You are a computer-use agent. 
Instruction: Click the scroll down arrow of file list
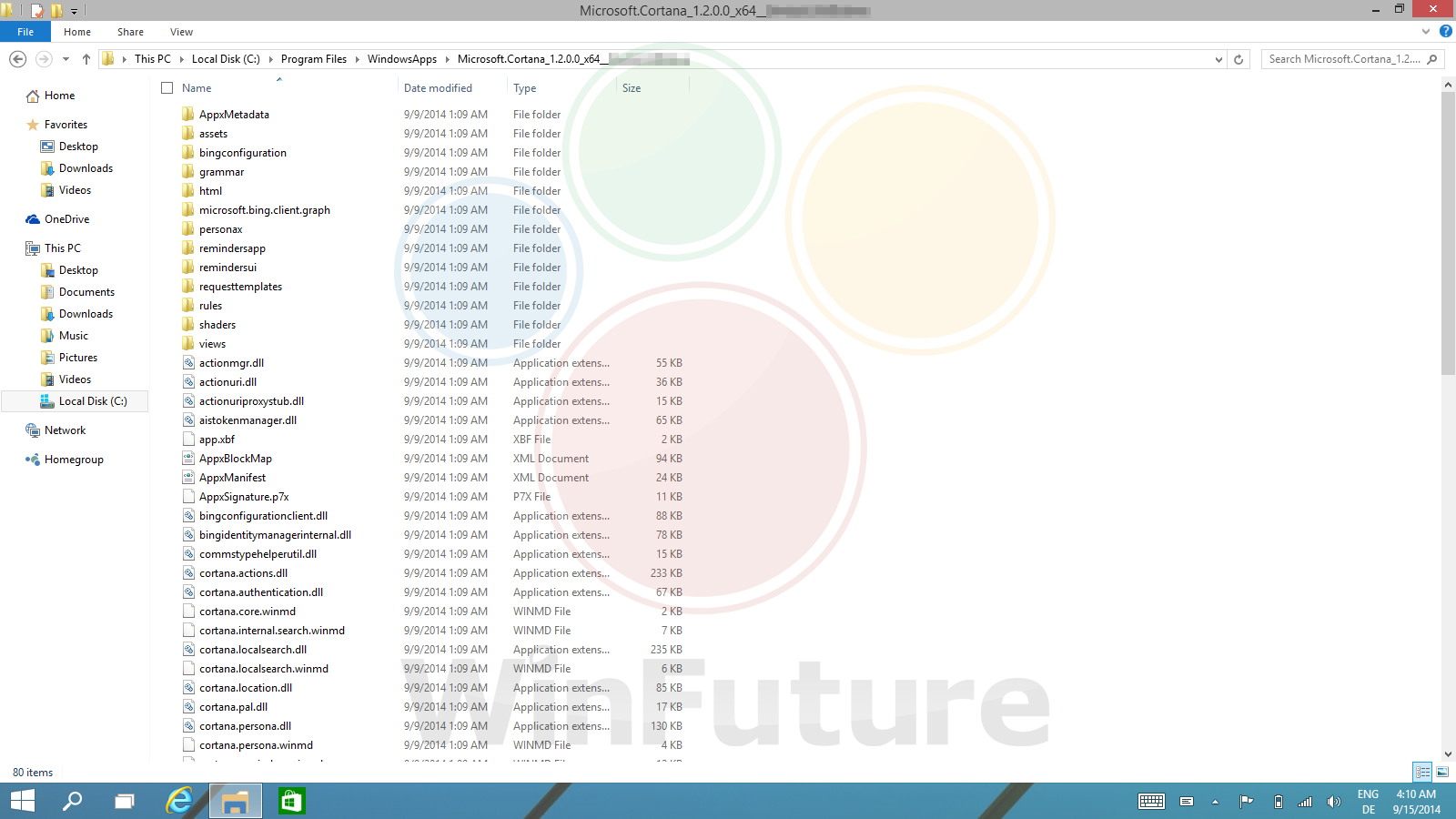pyautogui.click(x=1448, y=753)
